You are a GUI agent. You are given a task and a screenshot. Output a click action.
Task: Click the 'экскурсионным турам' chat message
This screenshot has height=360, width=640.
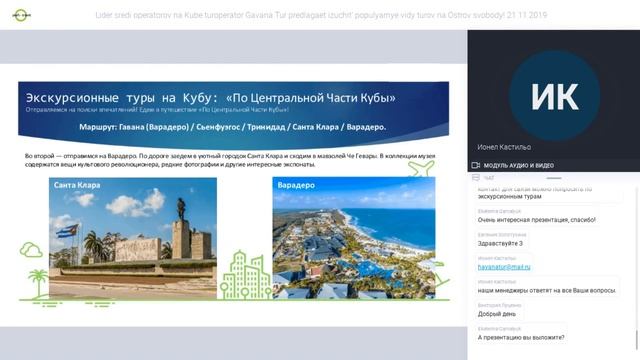pos(509,196)
